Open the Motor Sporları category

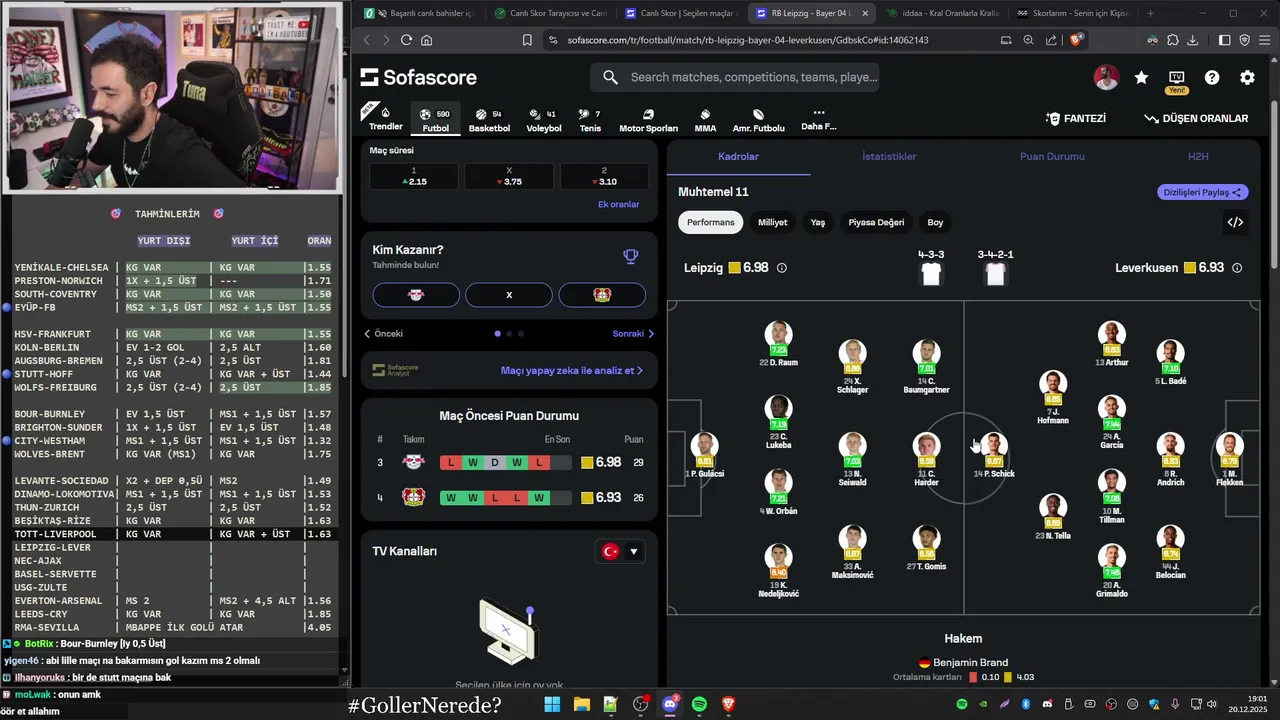(648, 120)
